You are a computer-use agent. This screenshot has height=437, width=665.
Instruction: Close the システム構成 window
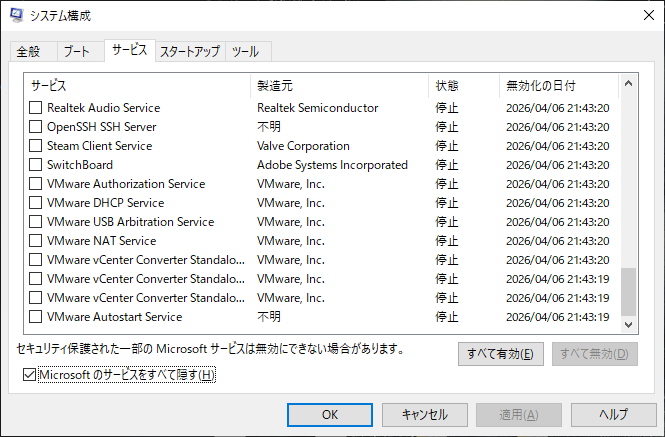(x=648, y=15)
